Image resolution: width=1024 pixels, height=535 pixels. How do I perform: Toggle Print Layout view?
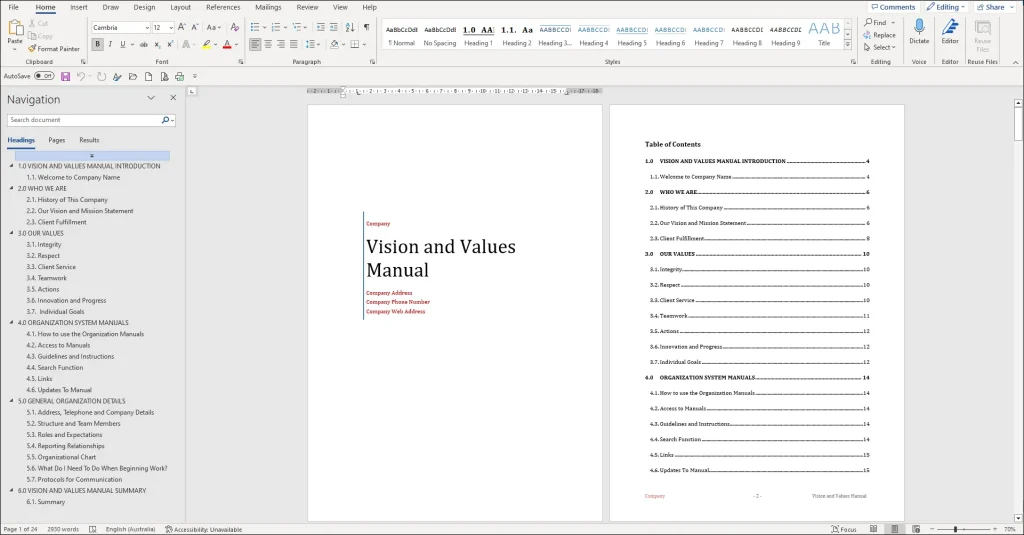(895, 529)
